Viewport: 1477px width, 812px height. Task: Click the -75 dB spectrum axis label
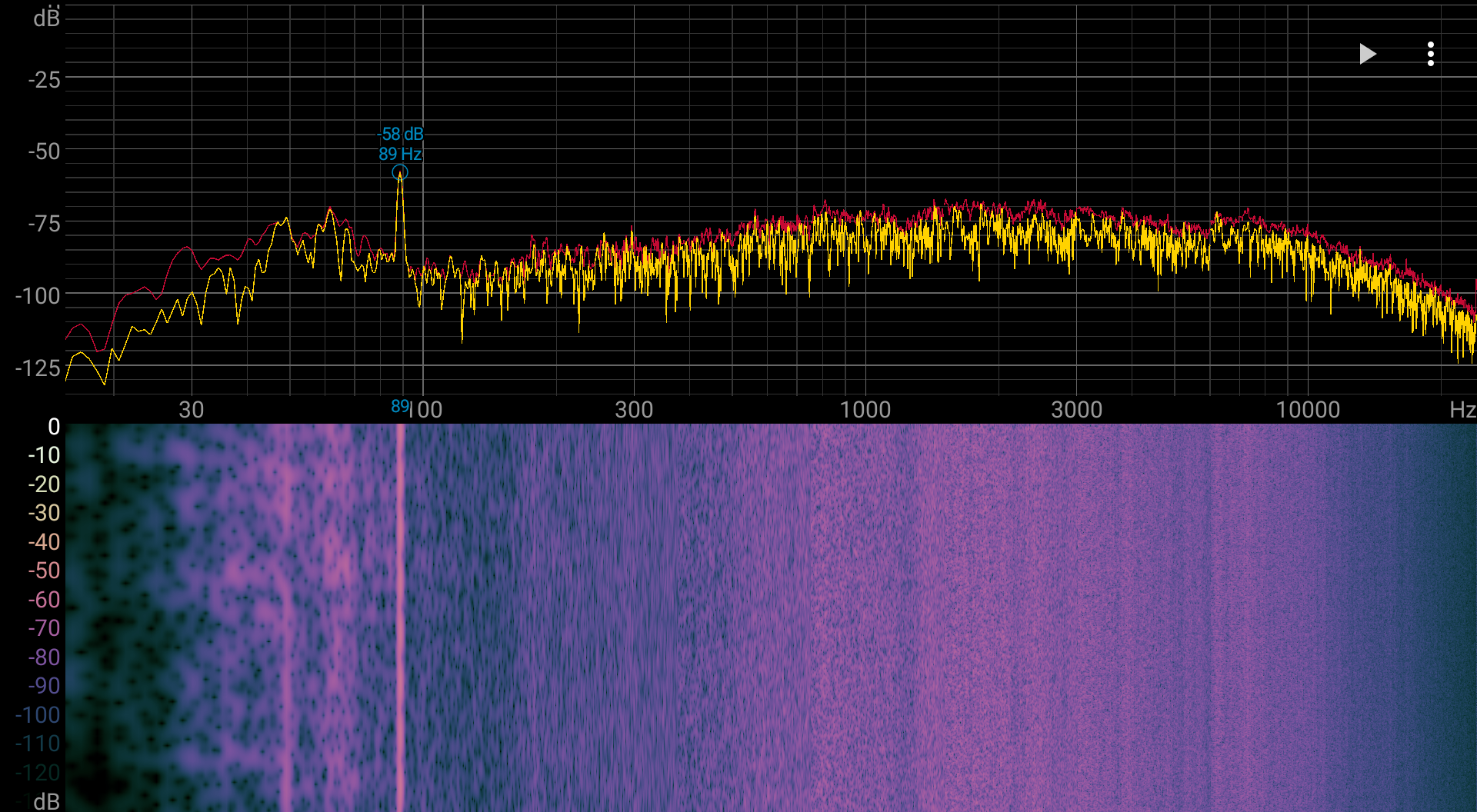[x=44, y=224]
